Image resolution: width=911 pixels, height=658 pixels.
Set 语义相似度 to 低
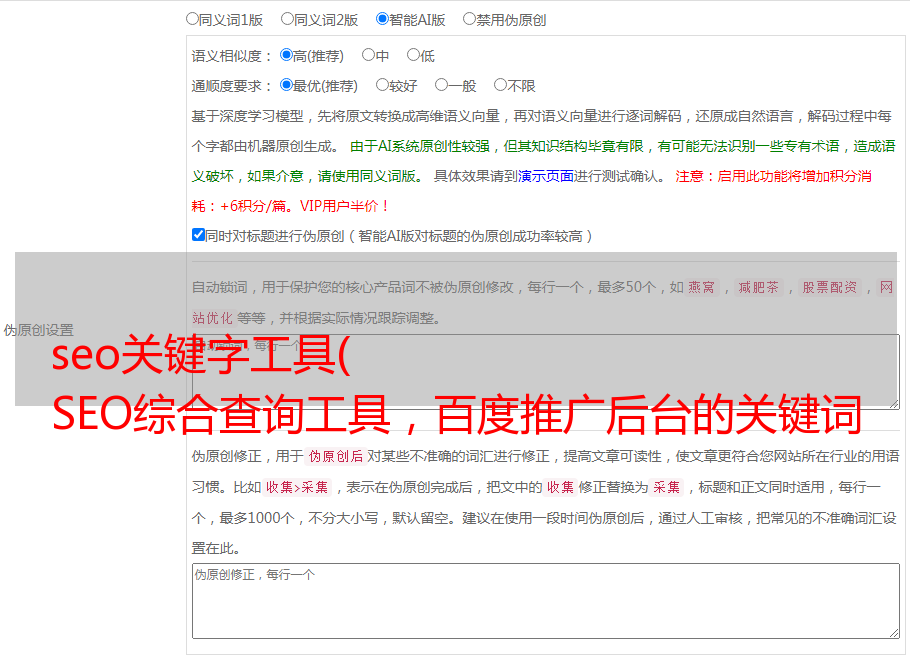coord(413,55)
